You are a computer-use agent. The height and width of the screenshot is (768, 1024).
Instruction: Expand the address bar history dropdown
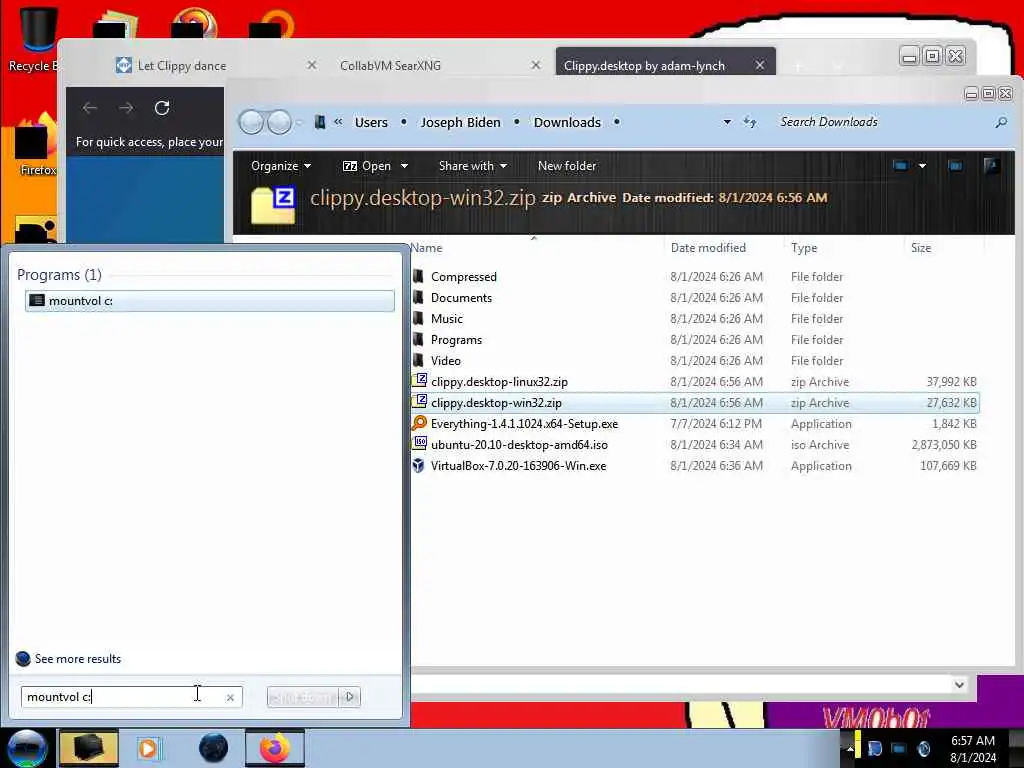point(727,122)
